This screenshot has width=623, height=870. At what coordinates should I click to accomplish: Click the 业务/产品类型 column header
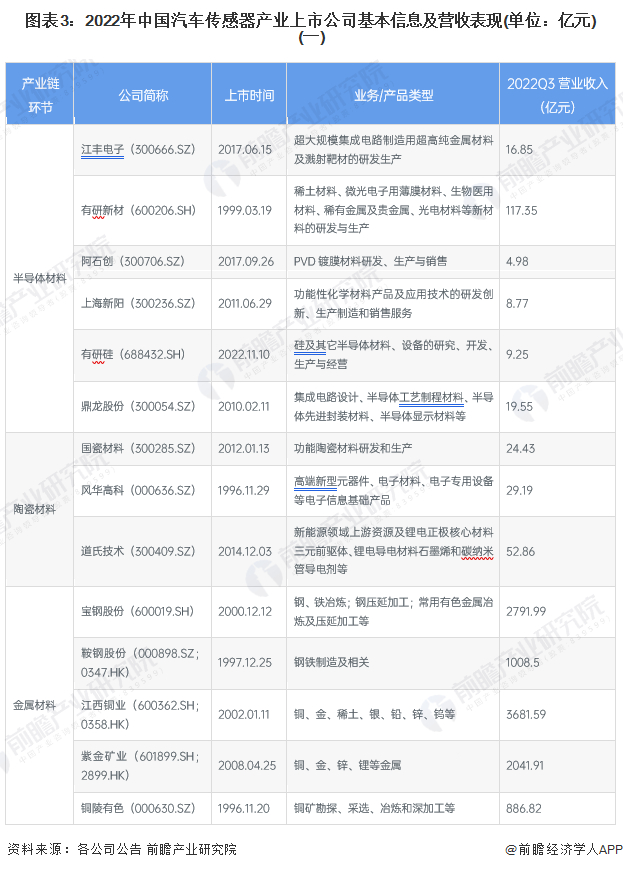(393, 94)
